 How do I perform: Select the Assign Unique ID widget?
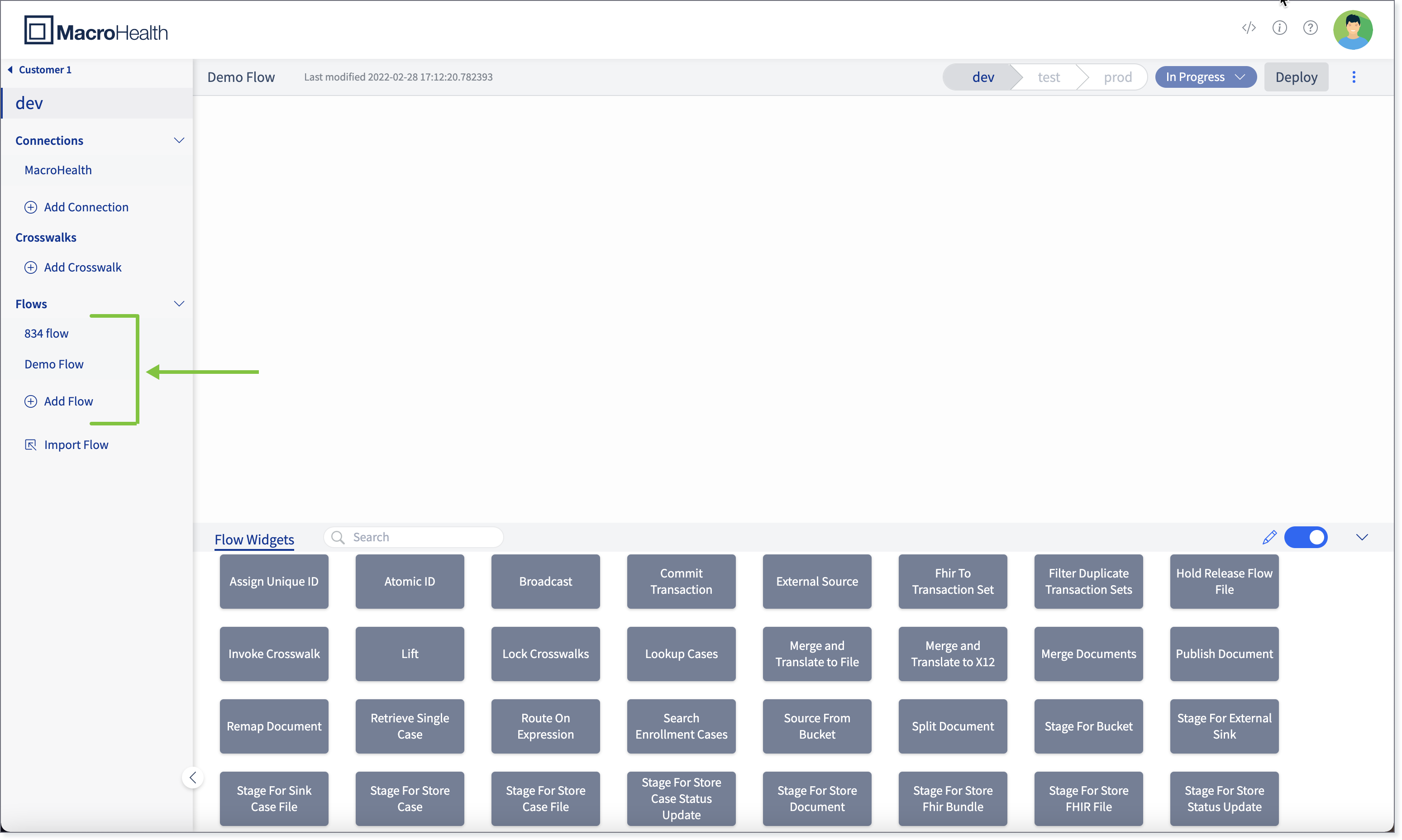(x=274, y=581)
